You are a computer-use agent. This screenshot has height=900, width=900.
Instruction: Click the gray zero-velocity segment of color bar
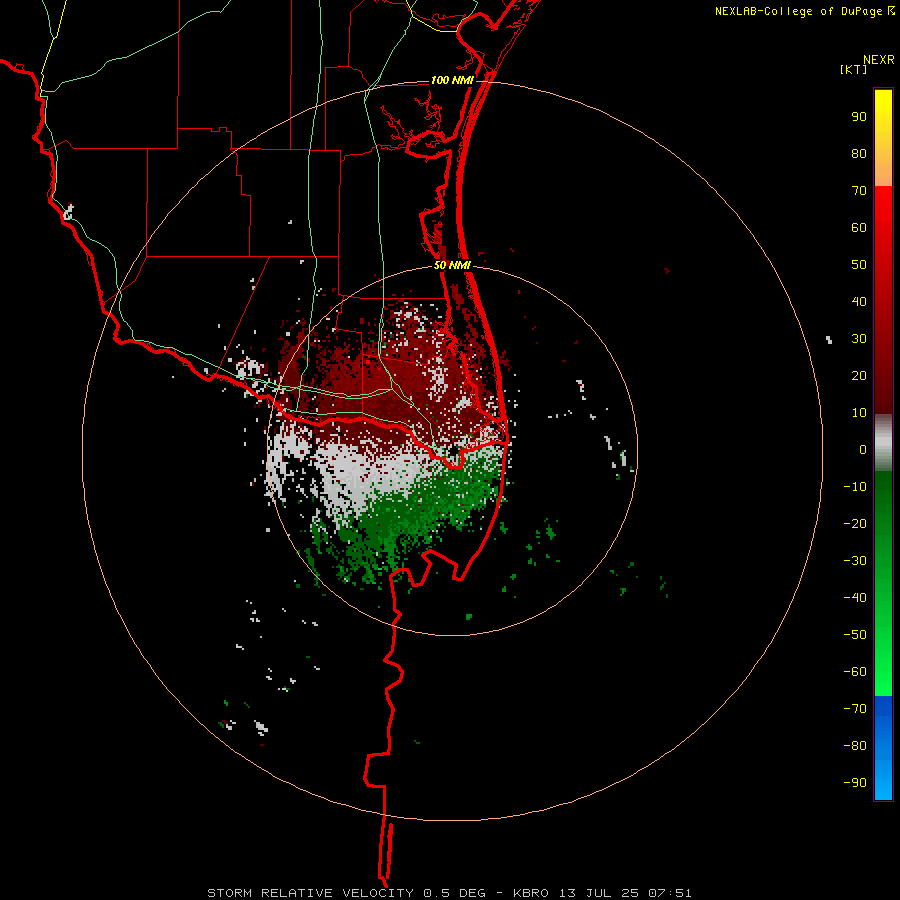point(883,443)
